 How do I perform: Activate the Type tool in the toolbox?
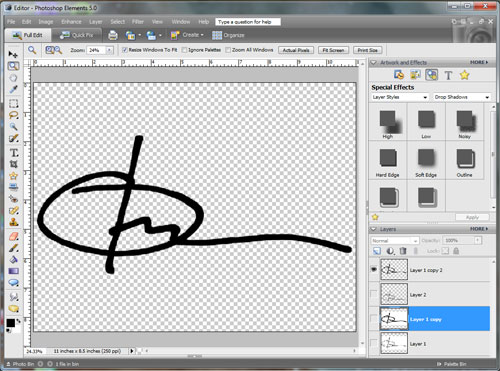pos(13,153)
